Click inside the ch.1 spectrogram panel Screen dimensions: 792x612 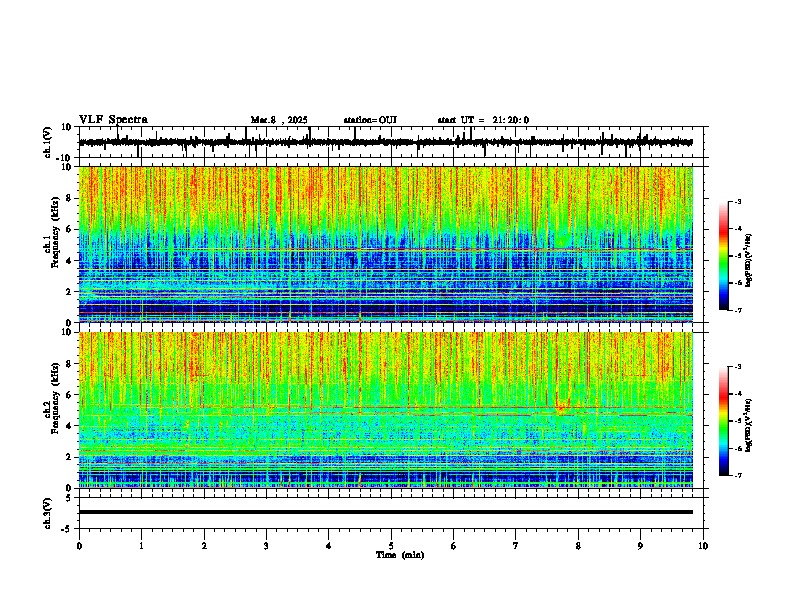pos(385,244)
